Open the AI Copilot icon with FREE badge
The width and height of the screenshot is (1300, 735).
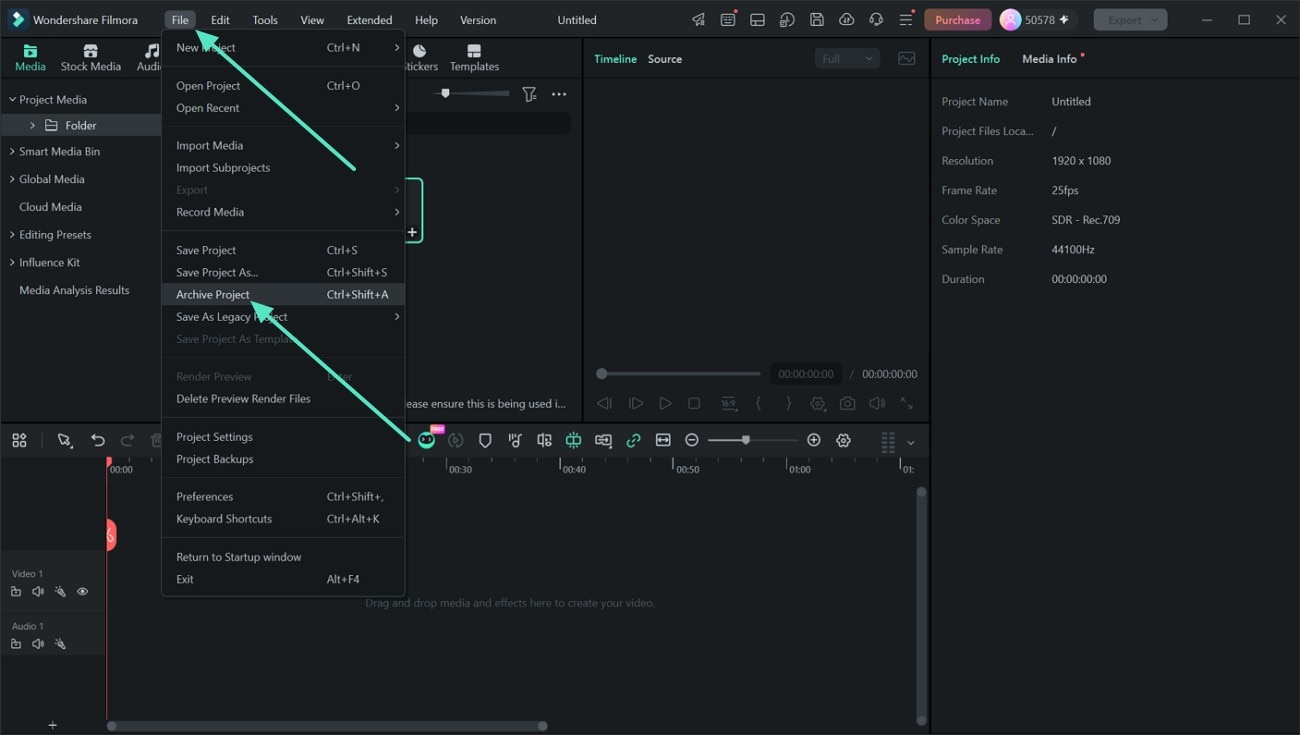(426, 440)
